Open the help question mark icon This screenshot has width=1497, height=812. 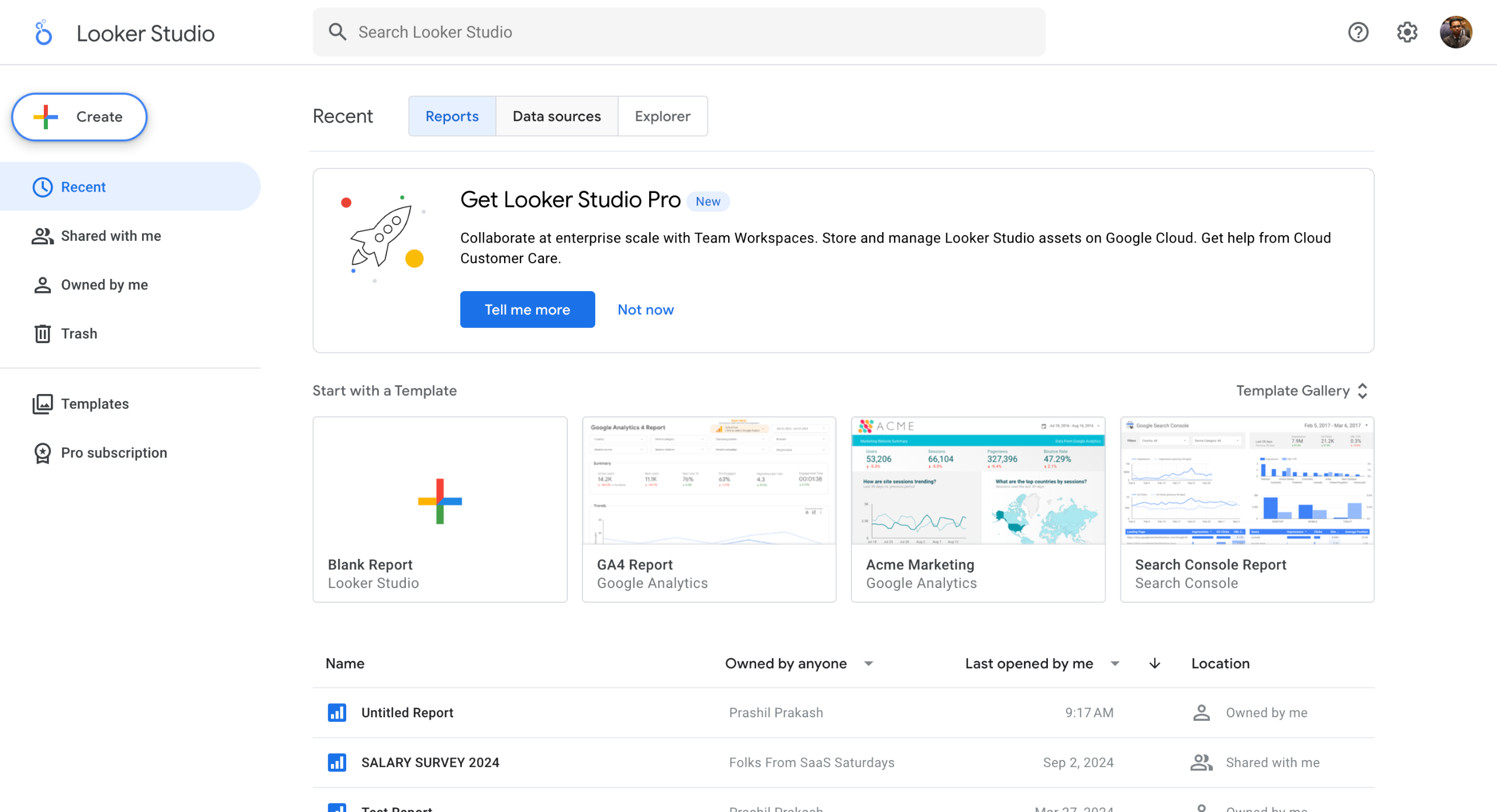pyautogui.click(x=1358, y=32)
